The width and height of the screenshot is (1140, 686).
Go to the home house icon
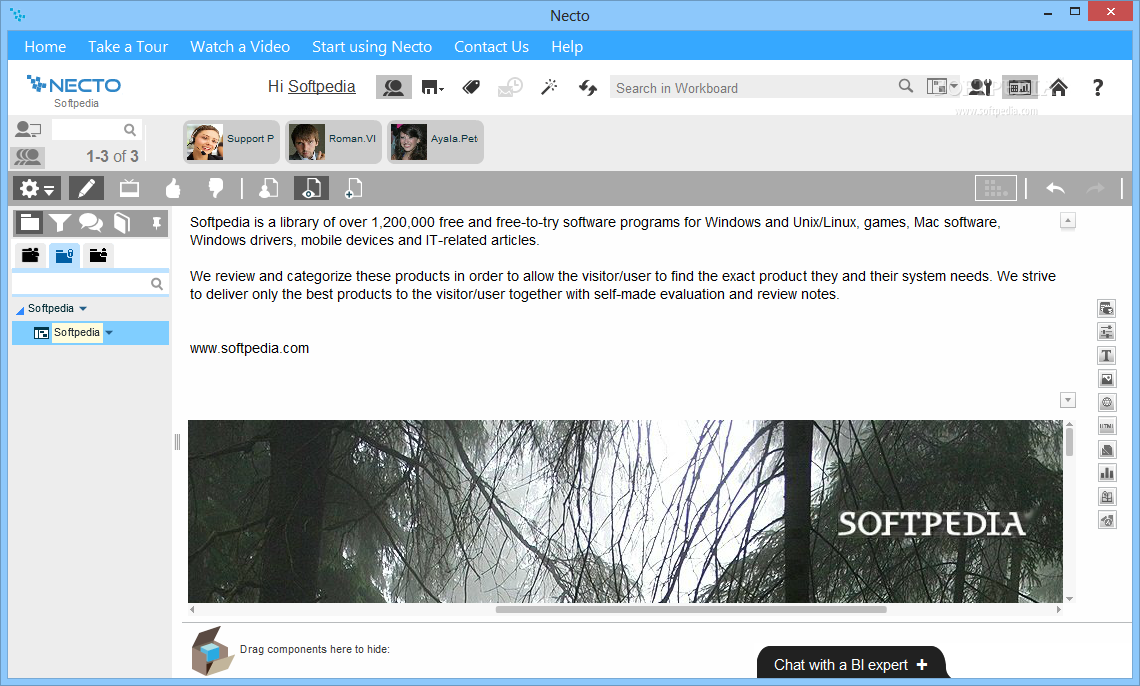tap(1059, 87)
